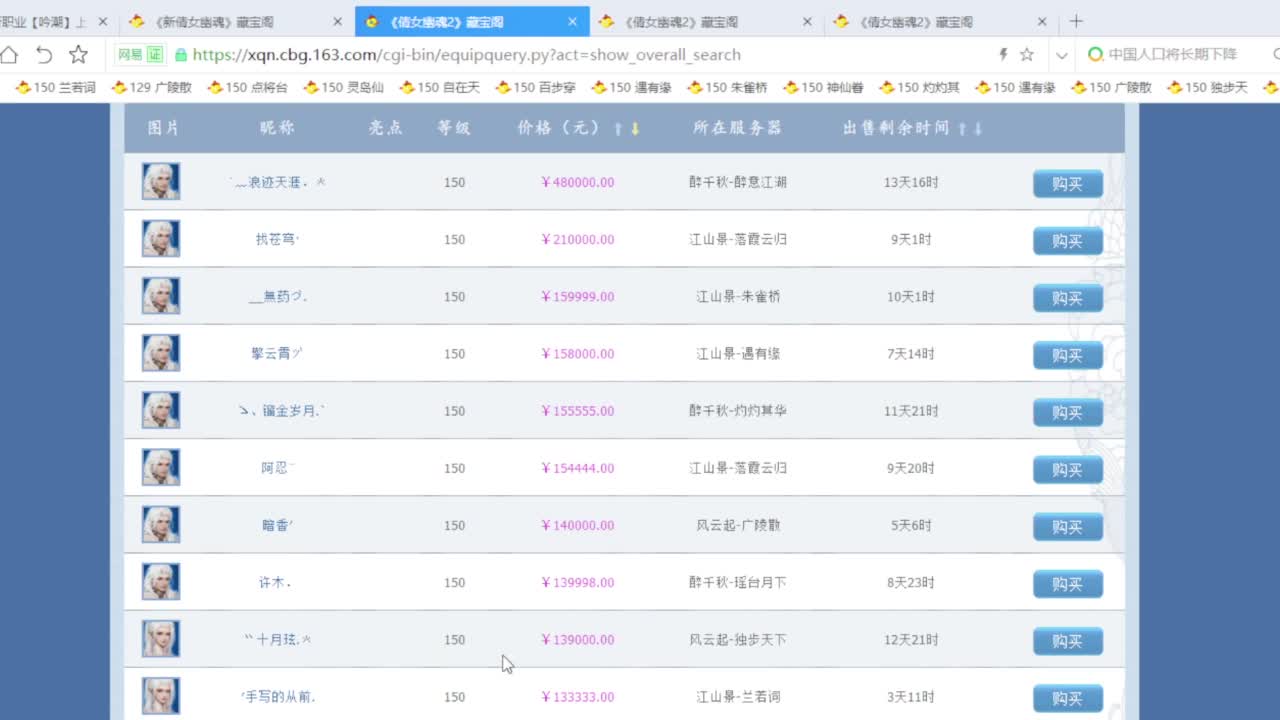Click 购买 for the ¥480000.00 listing
The image size is (1280, 720).
tap(1067, 184)
